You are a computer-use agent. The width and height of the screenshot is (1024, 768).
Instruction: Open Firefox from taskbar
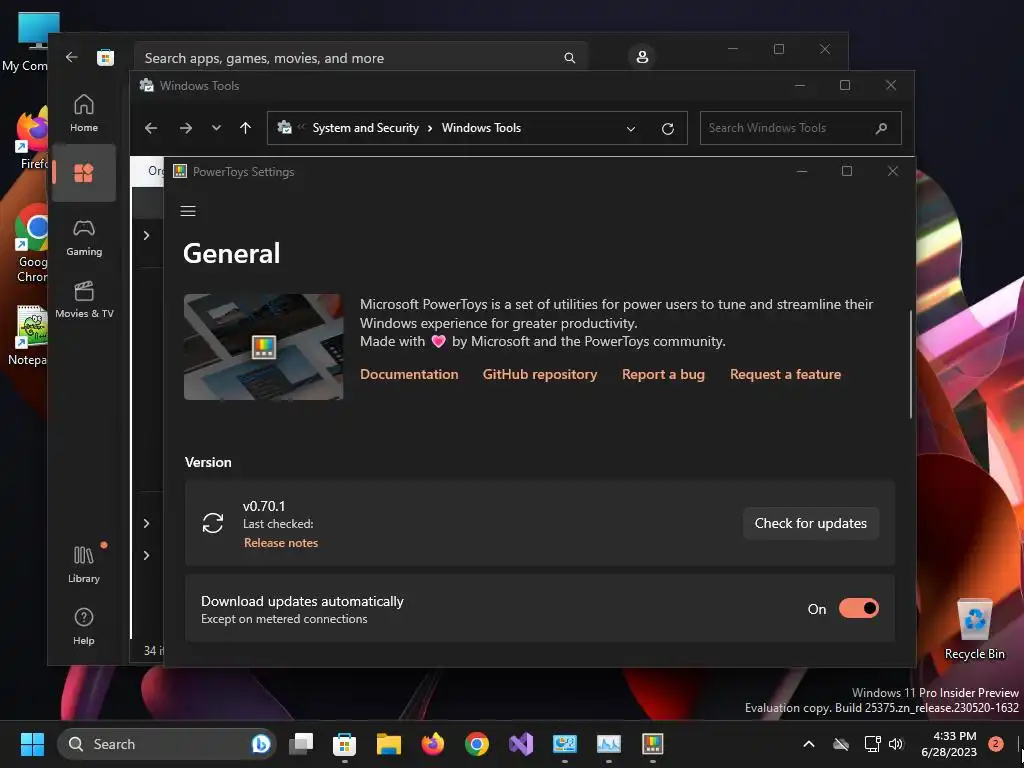[x=432, y=744]
